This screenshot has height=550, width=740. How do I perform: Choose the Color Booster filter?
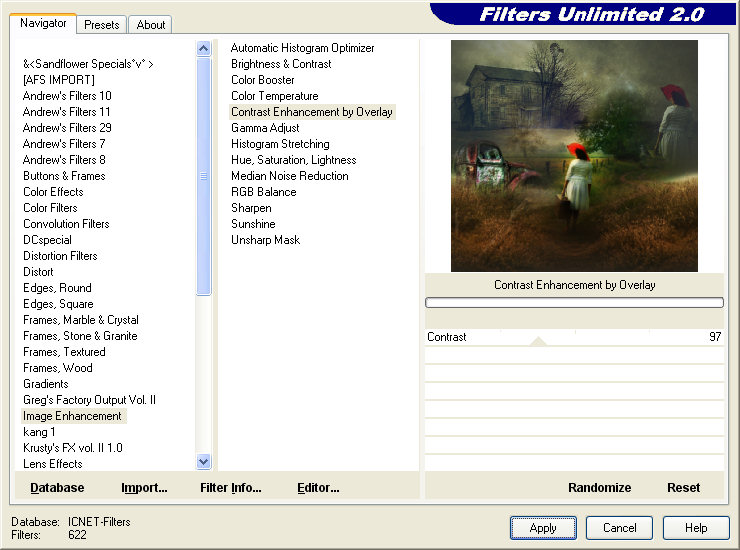(263, 80)
